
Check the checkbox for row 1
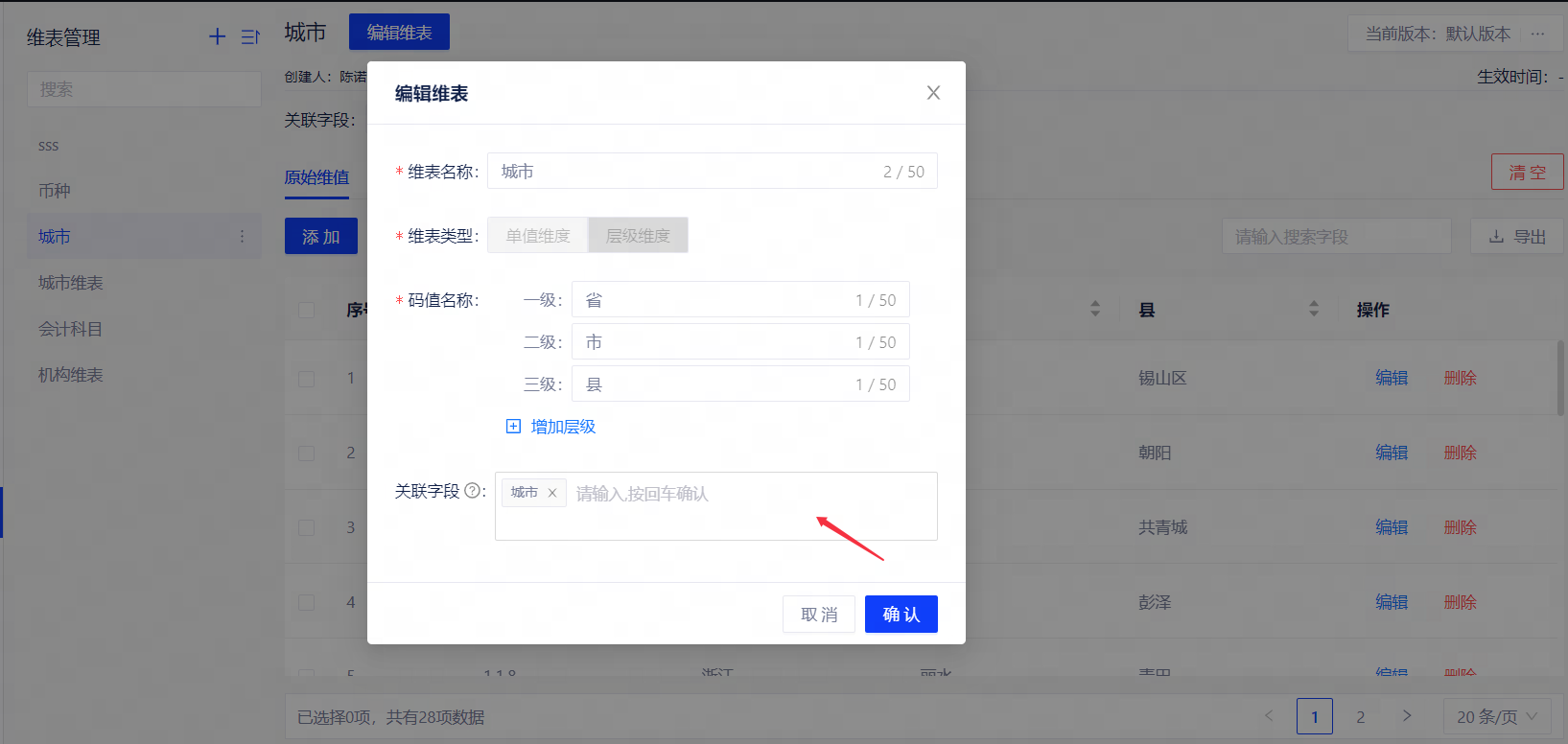click(x=306, y=379)
